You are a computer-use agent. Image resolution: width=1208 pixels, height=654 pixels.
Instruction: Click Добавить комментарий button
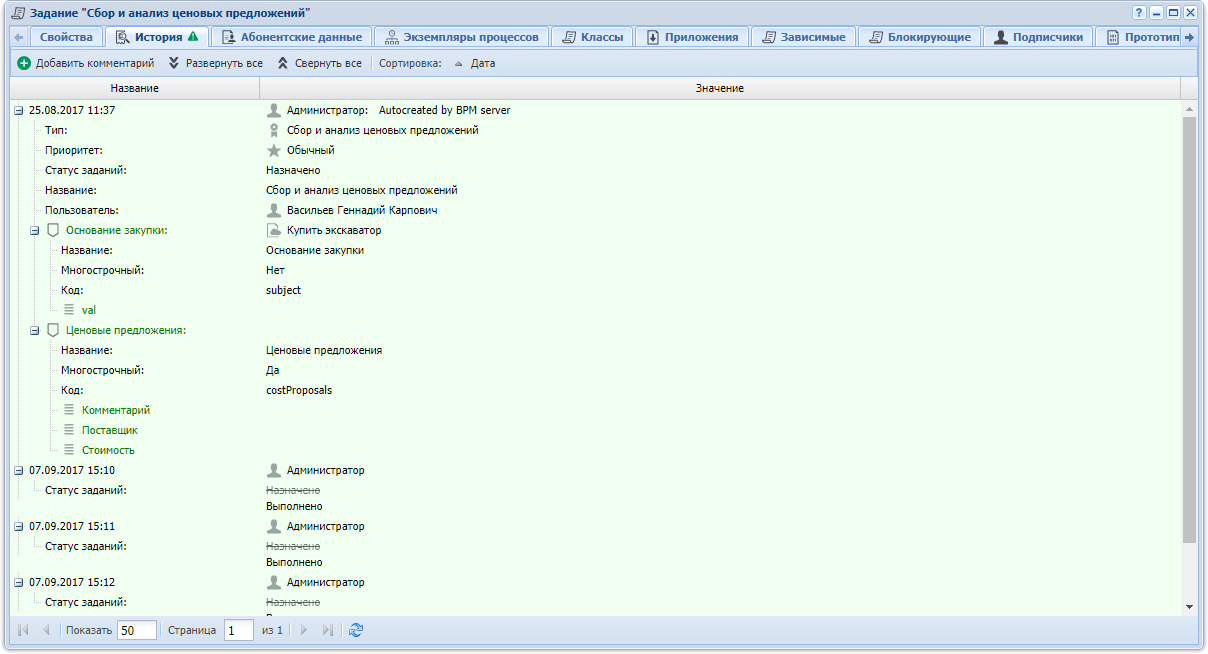[x=86, y=63]
